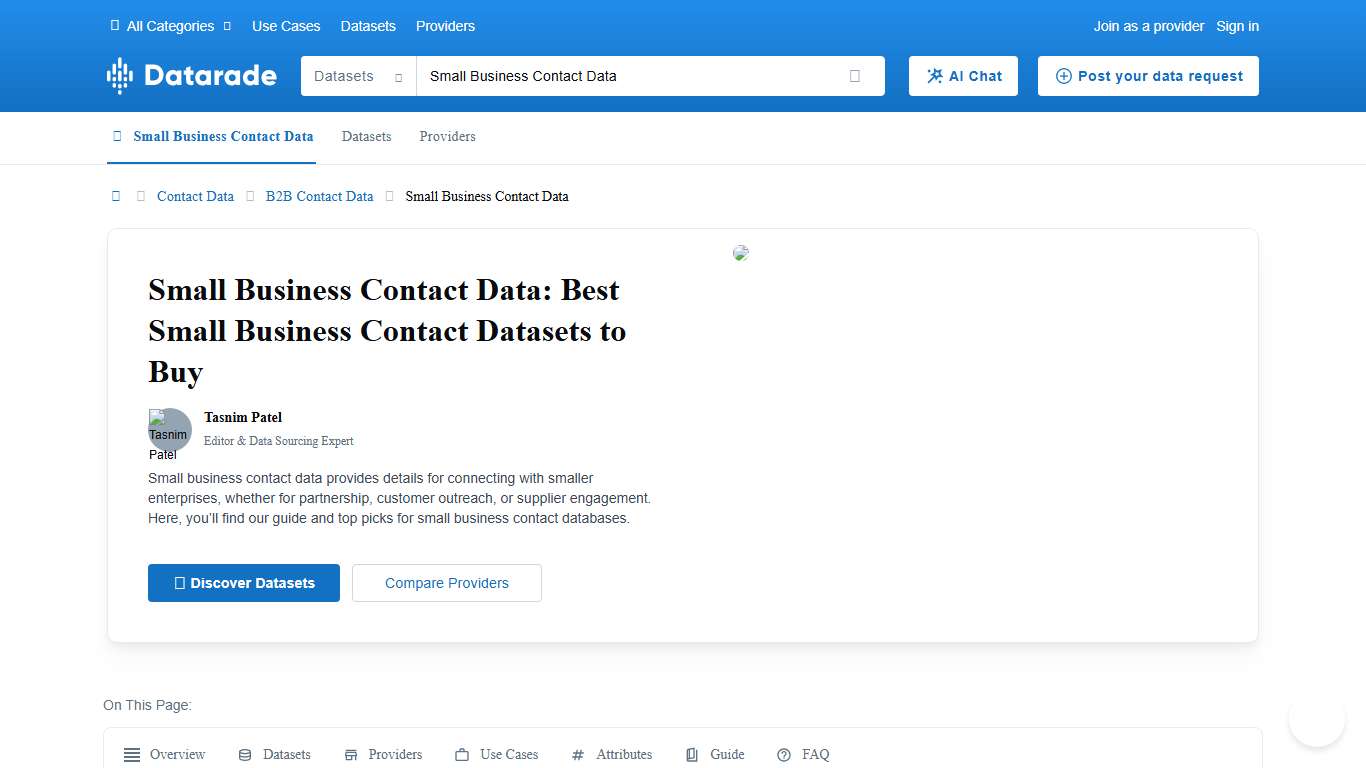Open the Datasets search filter dropdown

pos(357,75)
